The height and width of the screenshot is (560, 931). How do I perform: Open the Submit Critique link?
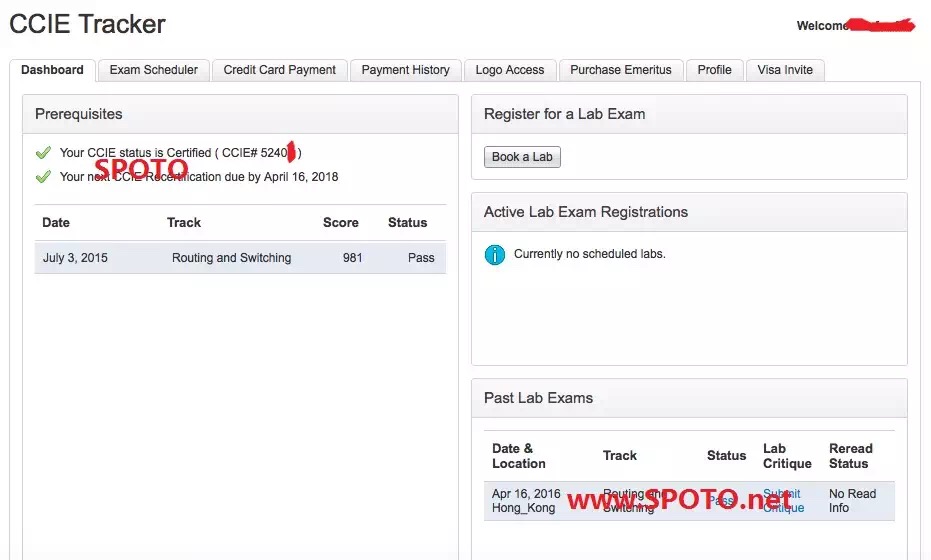point(783,501)
